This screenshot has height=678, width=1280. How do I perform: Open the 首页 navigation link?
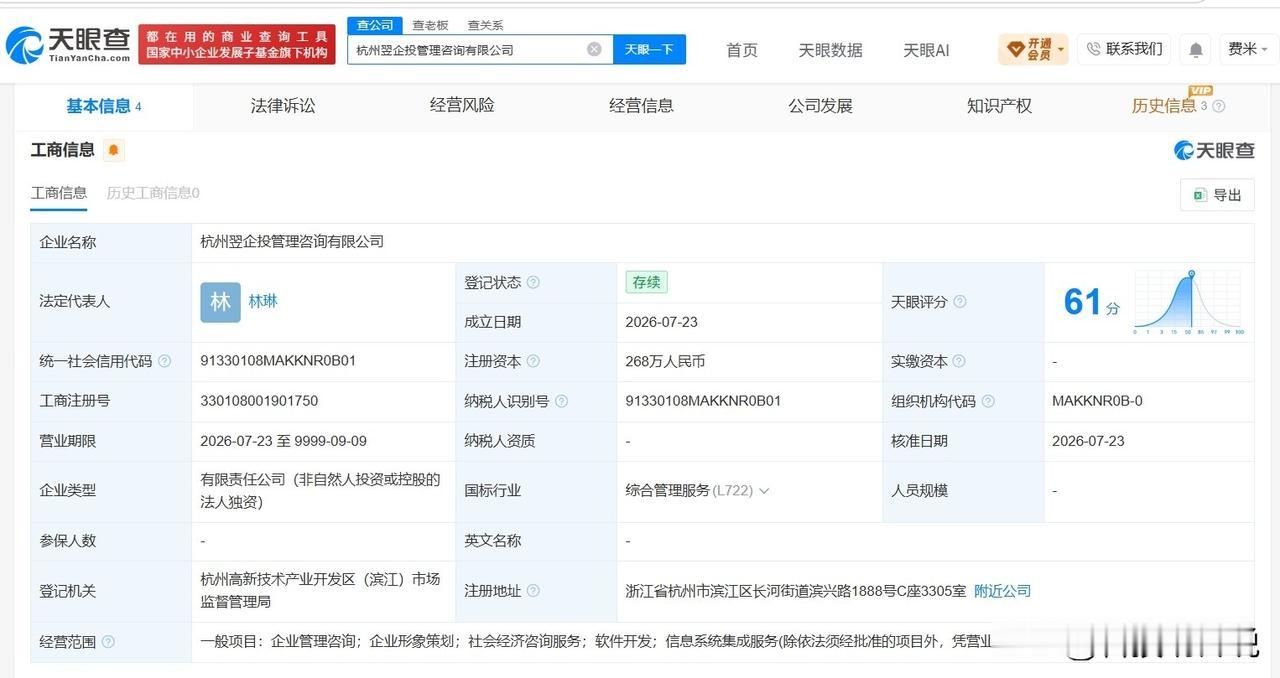742,50
